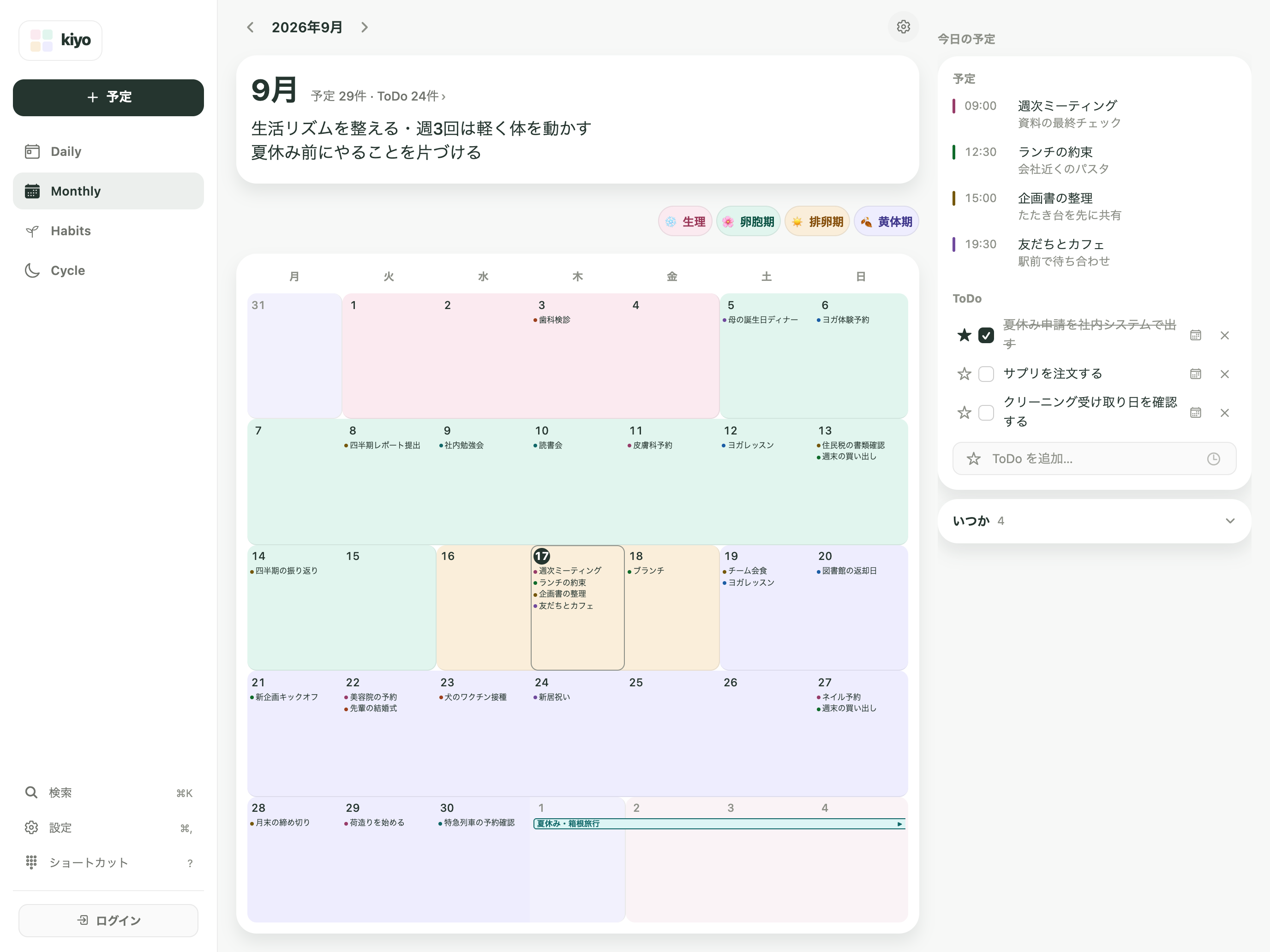Open ショートカット in sidebar

pyautogui.click(x=108, y=863)
